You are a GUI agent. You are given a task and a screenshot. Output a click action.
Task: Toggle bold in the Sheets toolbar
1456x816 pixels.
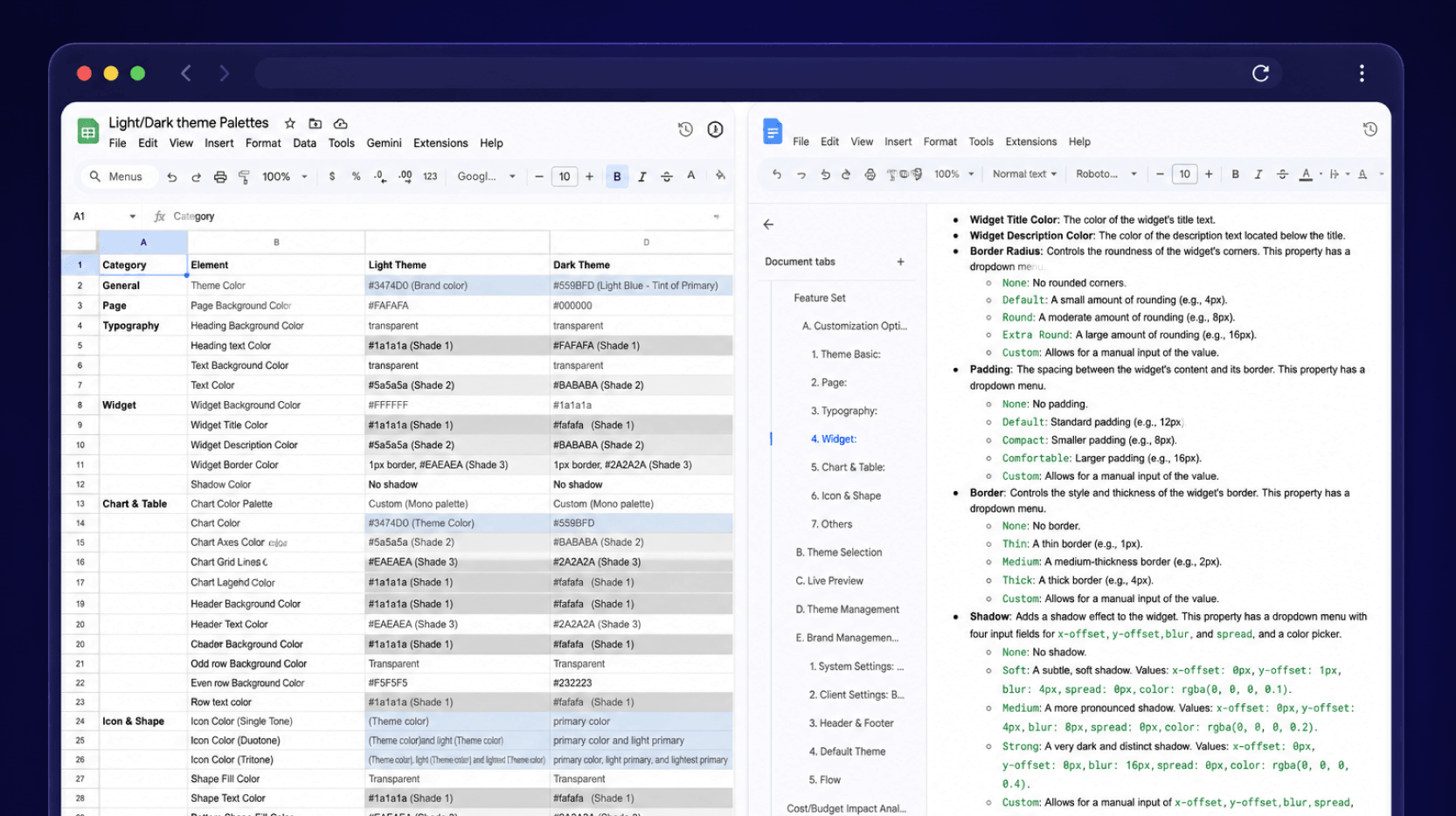pos(617,176)
